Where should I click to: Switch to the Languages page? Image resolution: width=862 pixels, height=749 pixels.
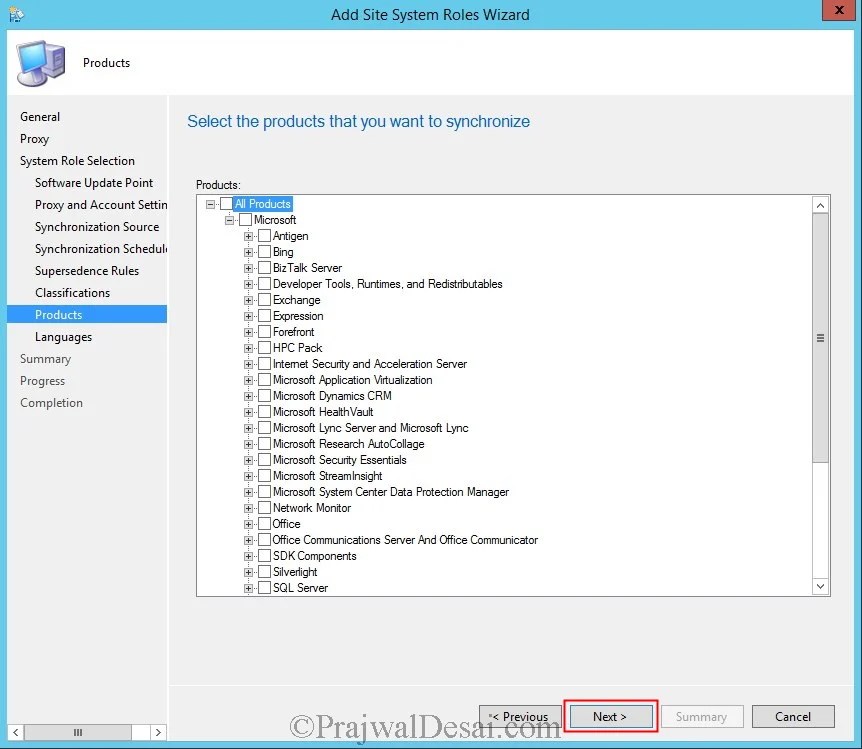[x=63, y=336]
